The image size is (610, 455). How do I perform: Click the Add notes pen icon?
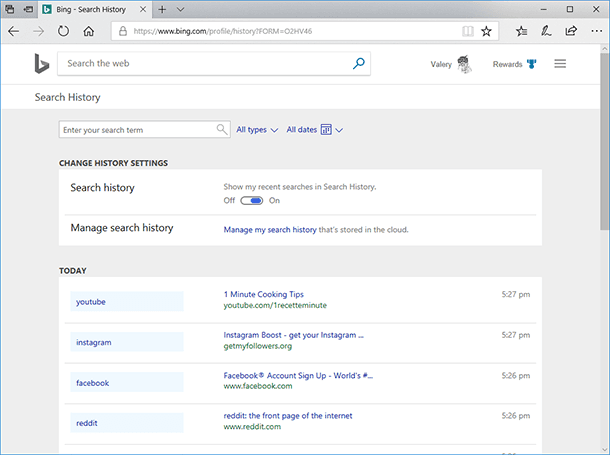pyautogui.click(x=546, y=31)
